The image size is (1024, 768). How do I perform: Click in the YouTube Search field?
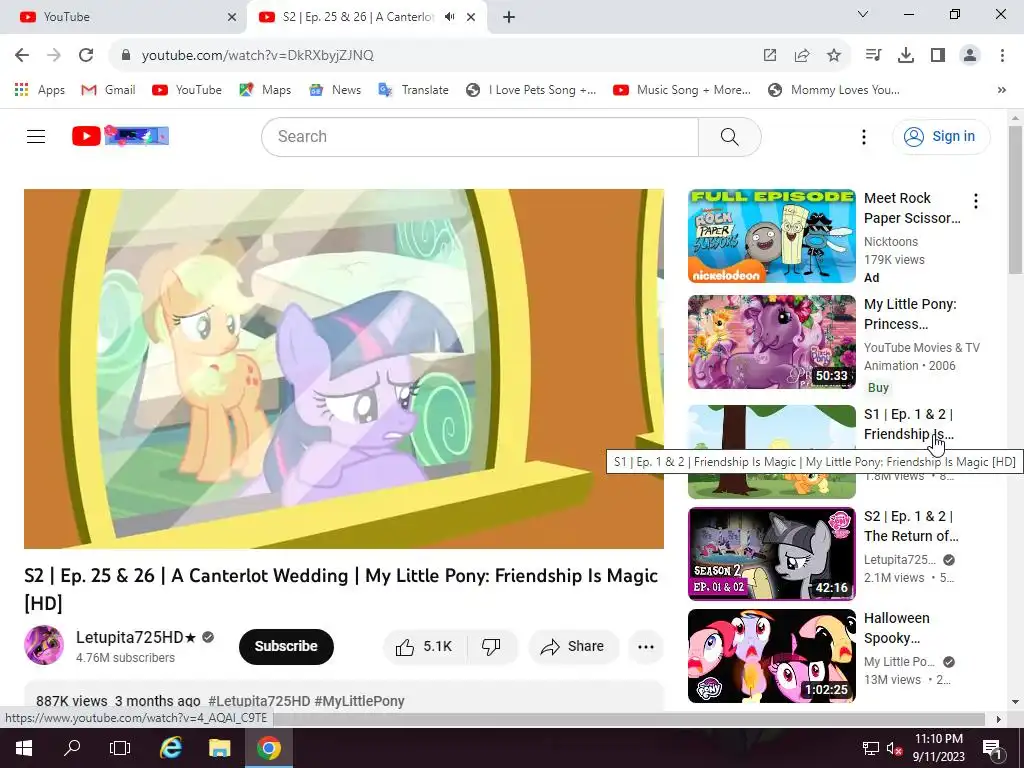coord(480,136)
